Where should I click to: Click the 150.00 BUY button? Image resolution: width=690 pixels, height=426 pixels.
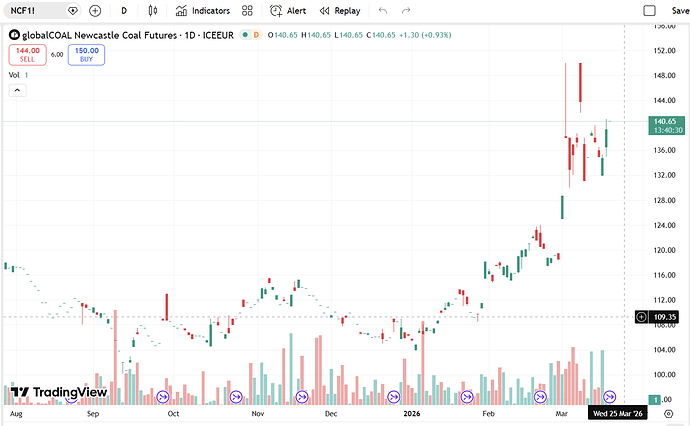click(x=86, y=55)
